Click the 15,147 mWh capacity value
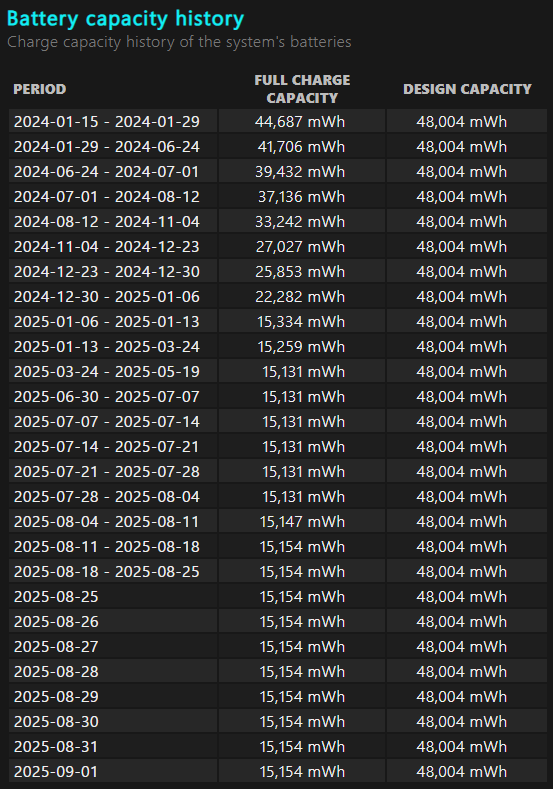 pos(302,522)
